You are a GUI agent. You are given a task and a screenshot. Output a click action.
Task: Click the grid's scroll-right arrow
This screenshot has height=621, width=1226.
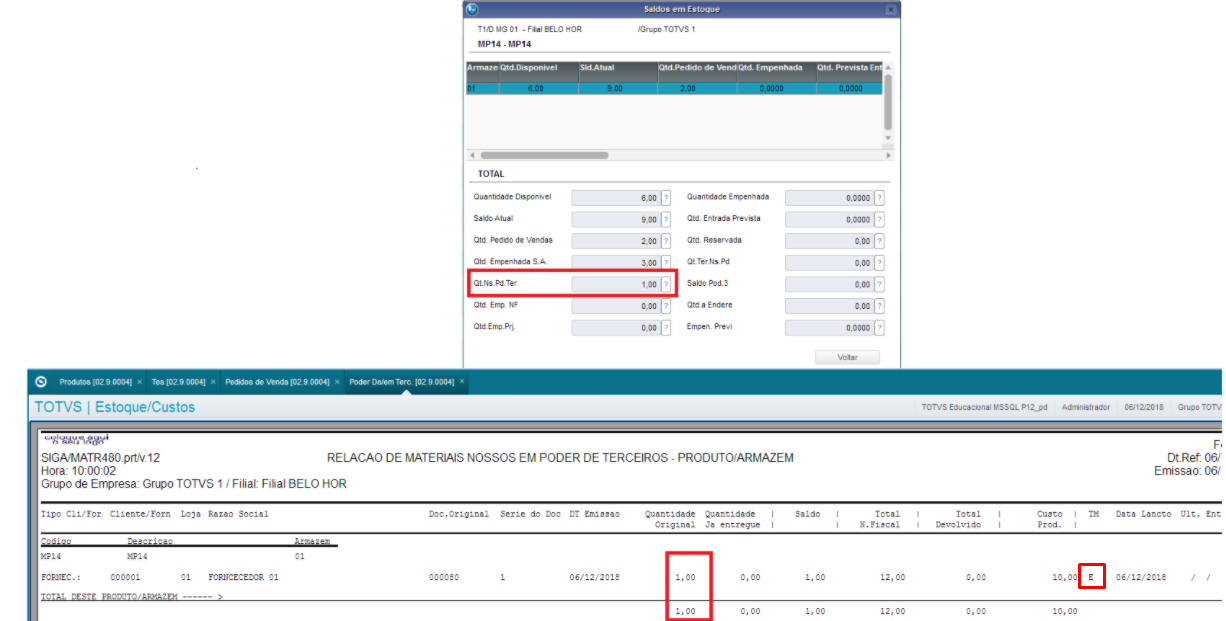coord(888,155)
